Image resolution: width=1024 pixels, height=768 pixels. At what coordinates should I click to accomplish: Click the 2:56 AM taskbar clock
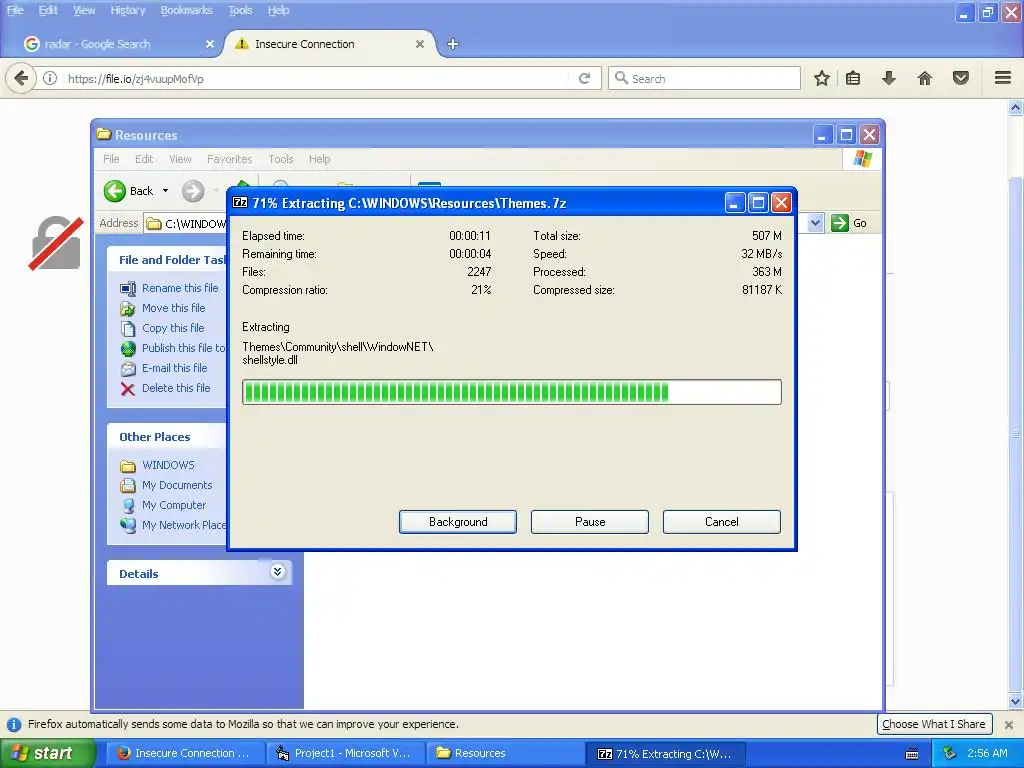coord(987,753)
